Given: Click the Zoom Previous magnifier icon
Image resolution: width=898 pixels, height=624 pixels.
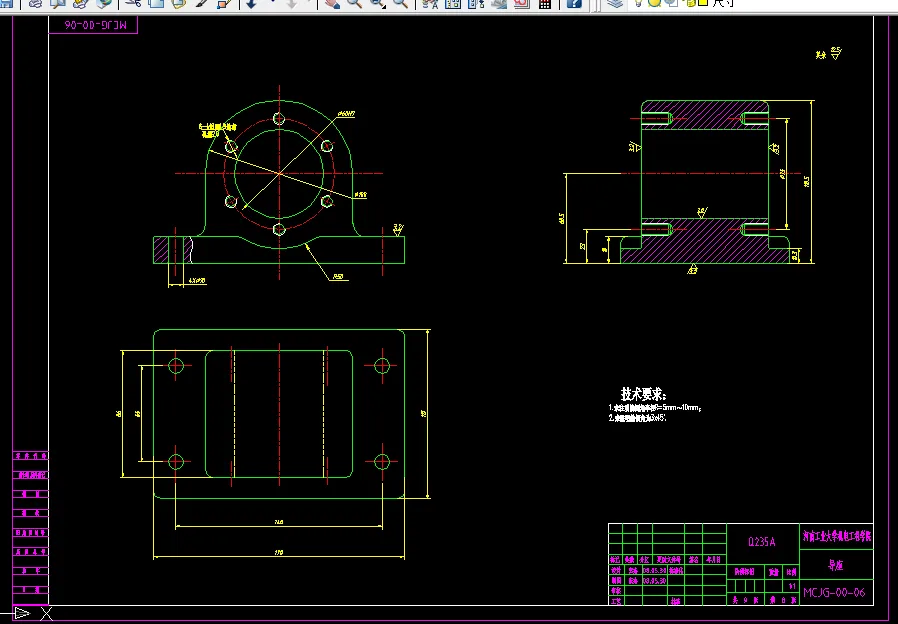Looking at the screenshot, I should (400, 3).
